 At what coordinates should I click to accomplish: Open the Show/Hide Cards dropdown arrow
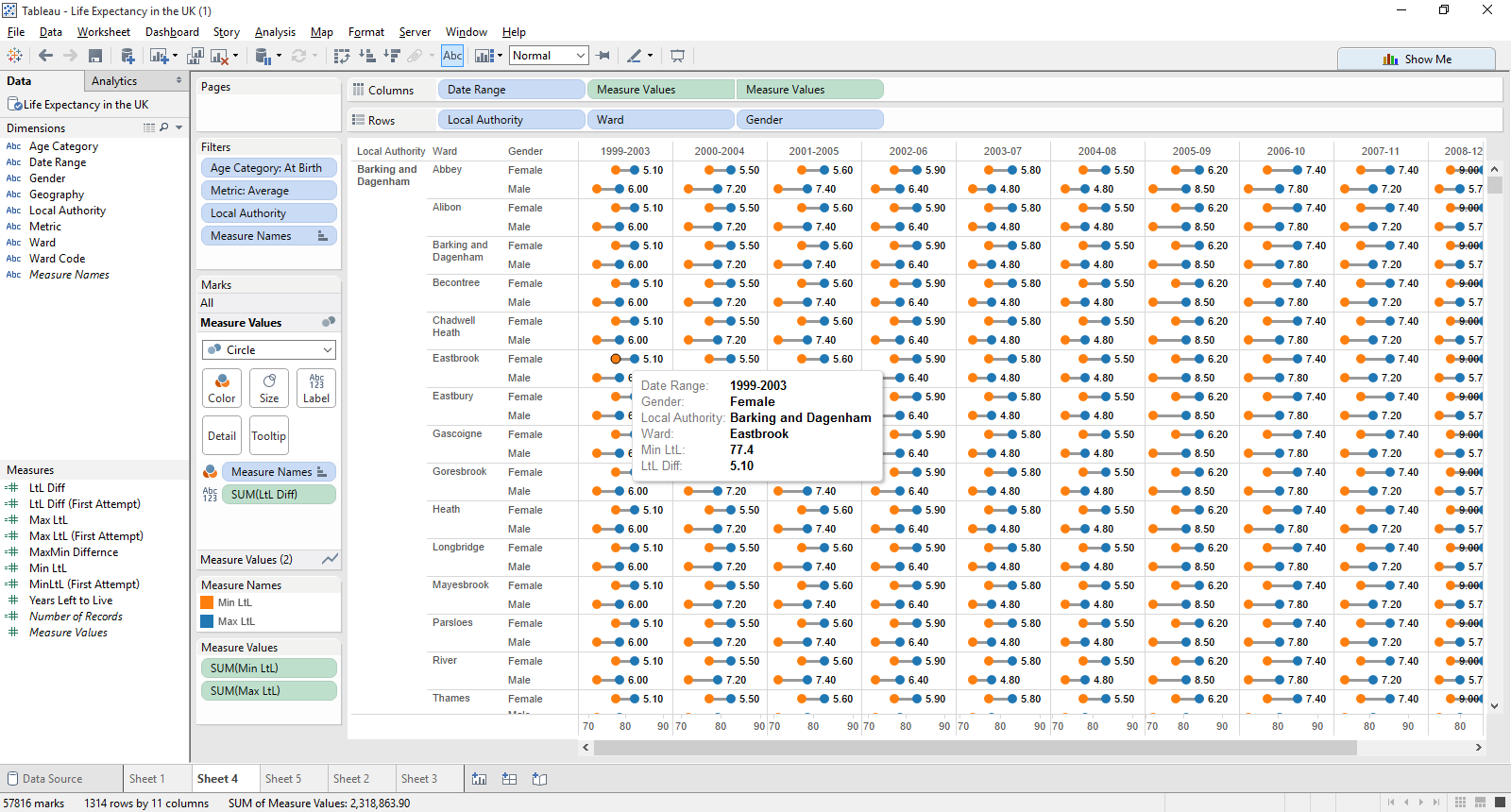coord(500,56)
